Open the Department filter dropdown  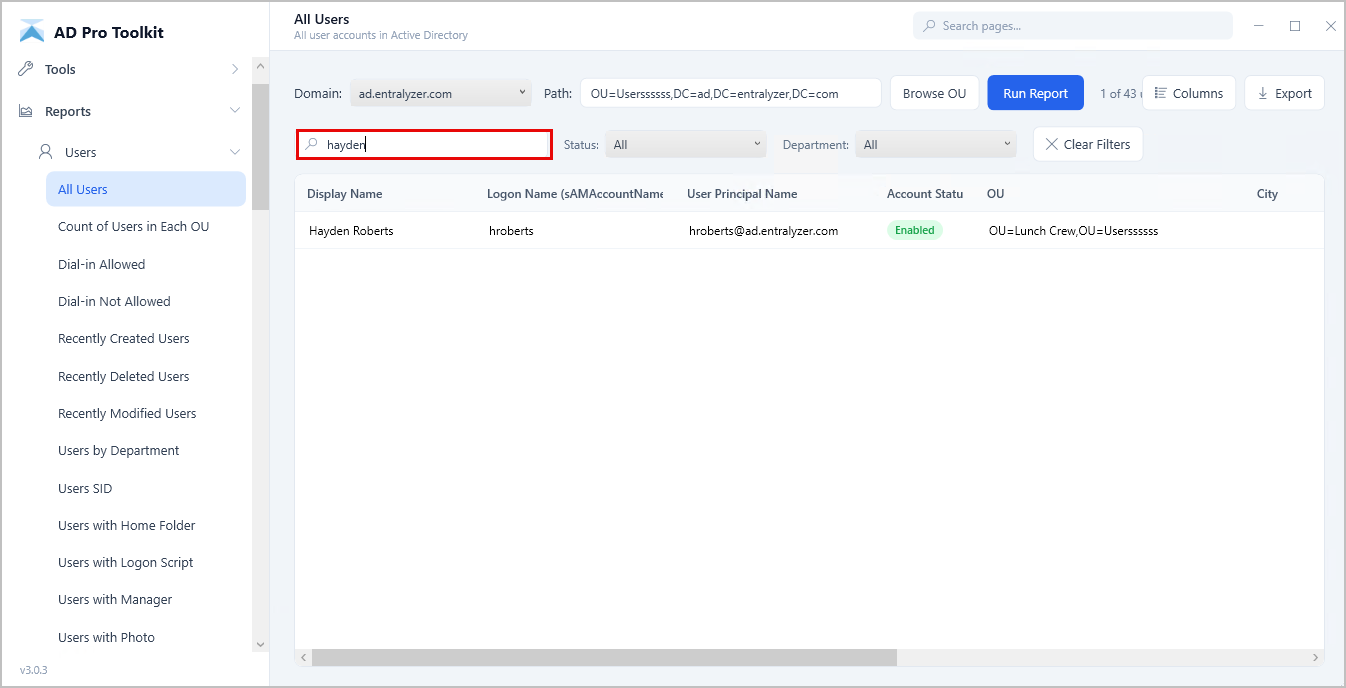pyautogui.click(x=935, y=144)
